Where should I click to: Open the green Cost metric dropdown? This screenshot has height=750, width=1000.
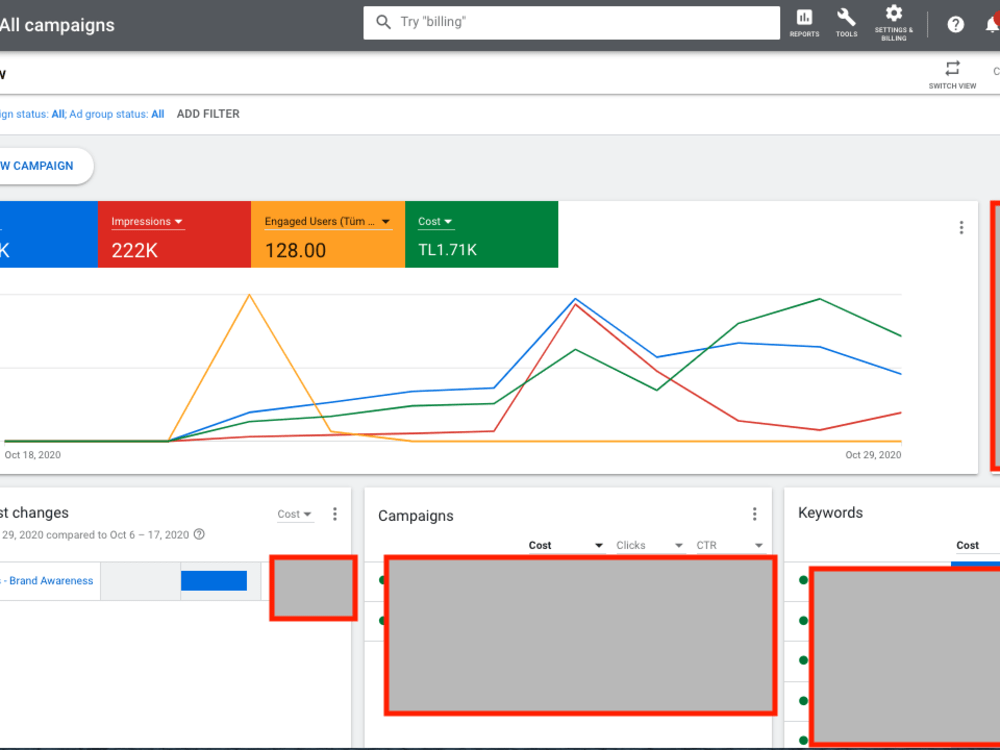click(x=436, y=222)
